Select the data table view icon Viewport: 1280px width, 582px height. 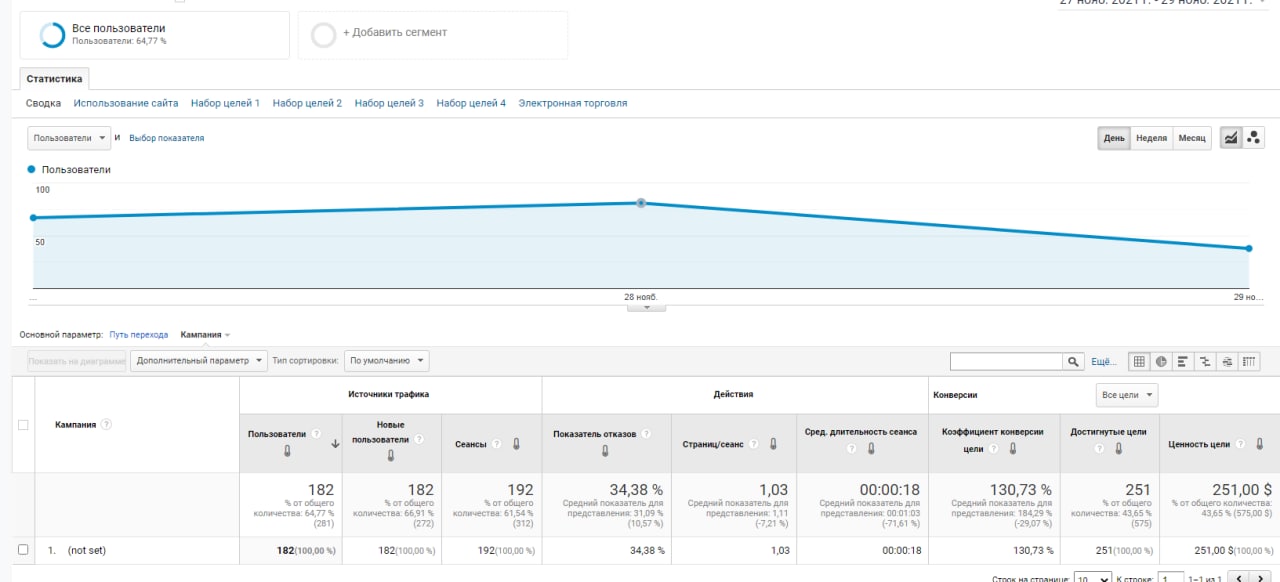click(x=1138, y=361)
